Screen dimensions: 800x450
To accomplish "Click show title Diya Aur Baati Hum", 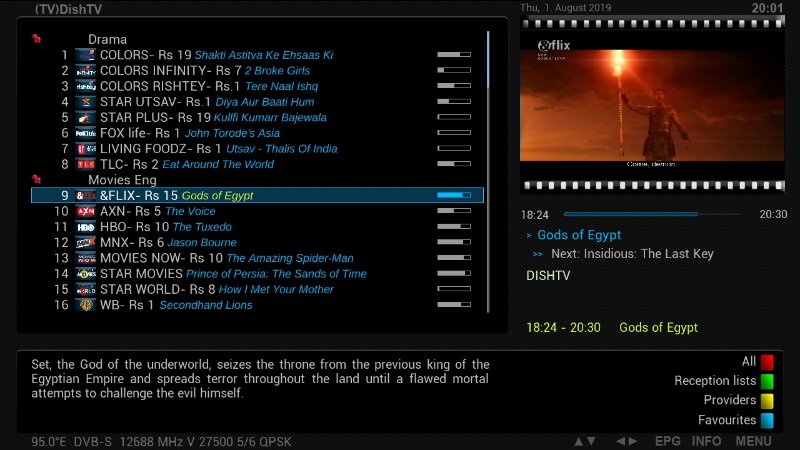I will click(265, 102).
